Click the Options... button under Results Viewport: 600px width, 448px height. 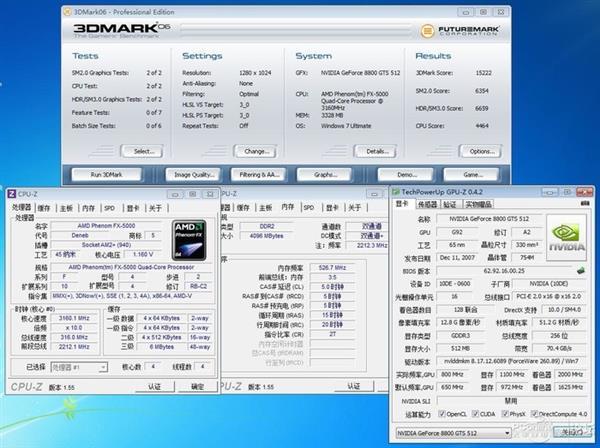tap(481, 151)
